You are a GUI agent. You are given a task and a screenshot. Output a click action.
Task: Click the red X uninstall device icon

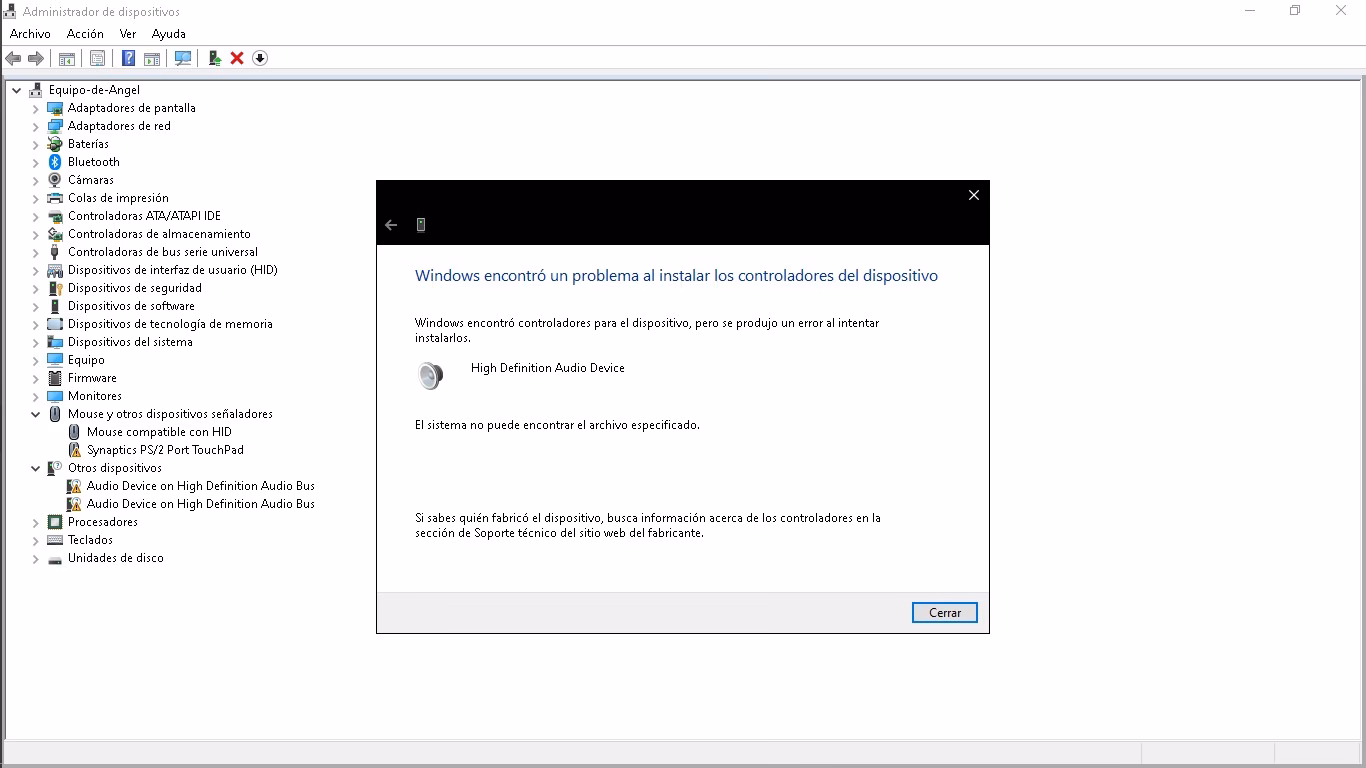(x=237, y=58)
